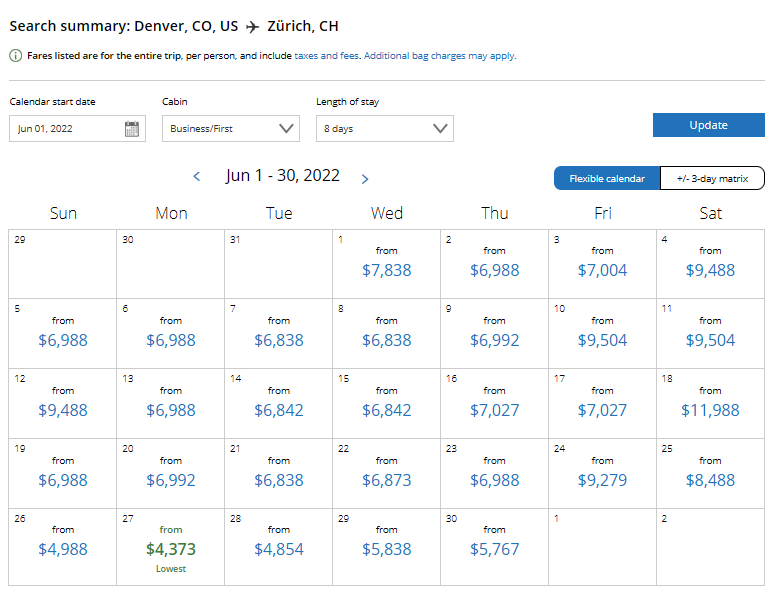Advance to next month with right chevron
This screenshot has width=769, height=593.
(364, 179)
